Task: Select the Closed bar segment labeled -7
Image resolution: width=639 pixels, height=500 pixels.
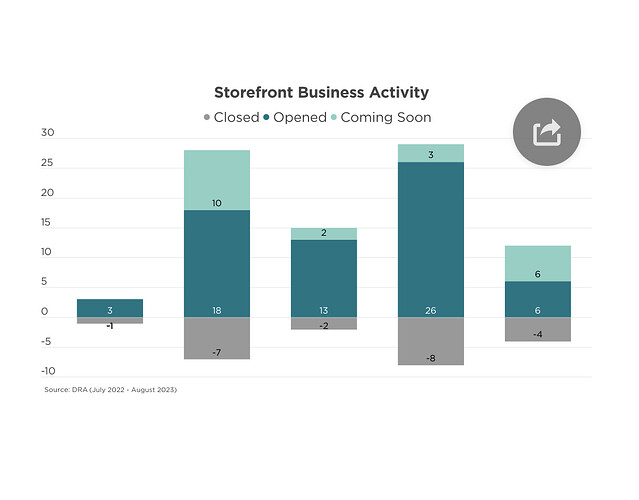Action: click(x=217, y=338)
